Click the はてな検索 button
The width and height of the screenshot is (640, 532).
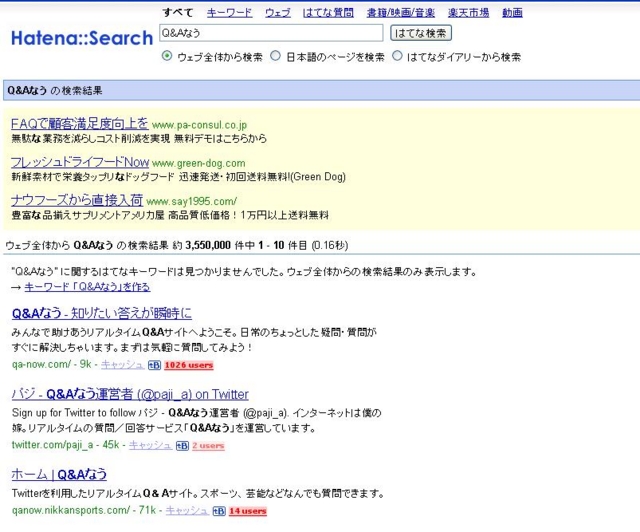pyautogui.click(x=421, y=33)
